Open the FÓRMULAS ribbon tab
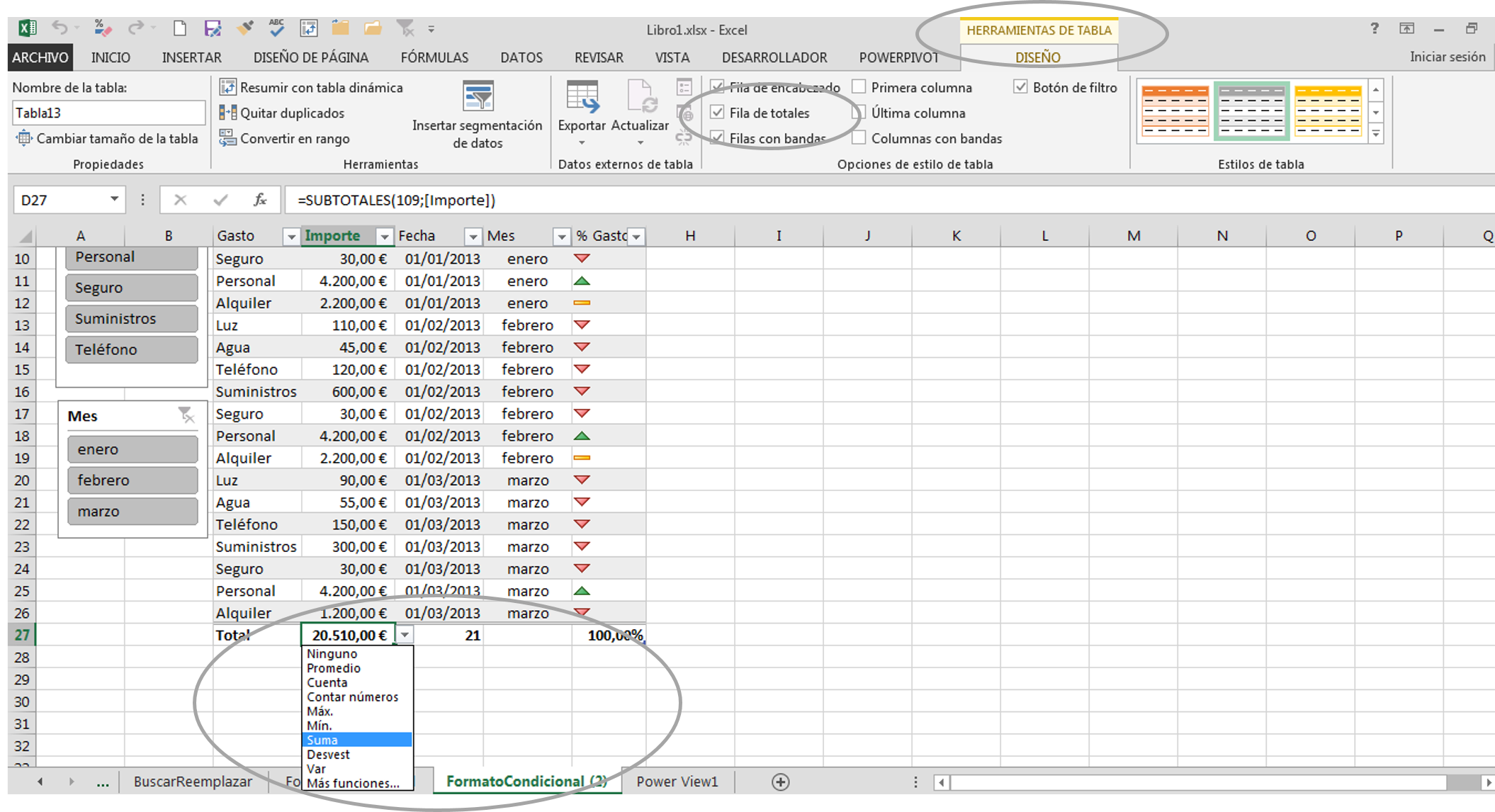 tap(434, 57)
